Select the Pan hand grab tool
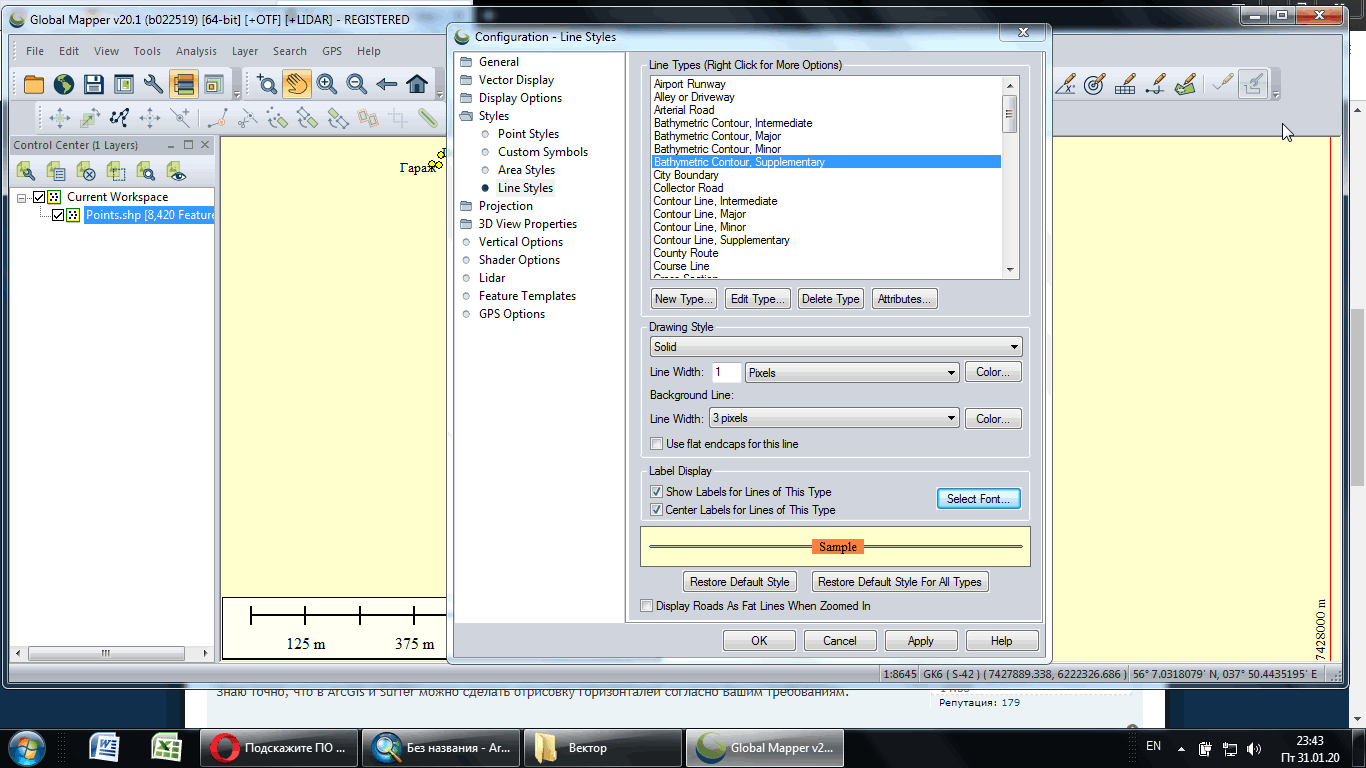Image resolution: width=1366 pixels, height=768 pixels. click(296, 85)
